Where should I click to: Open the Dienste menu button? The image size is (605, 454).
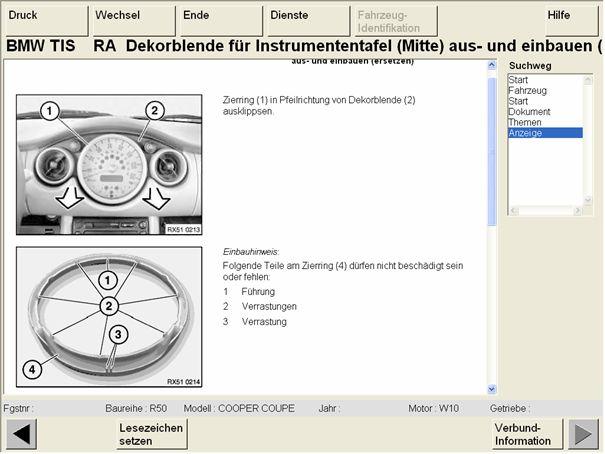pos(306,20)
